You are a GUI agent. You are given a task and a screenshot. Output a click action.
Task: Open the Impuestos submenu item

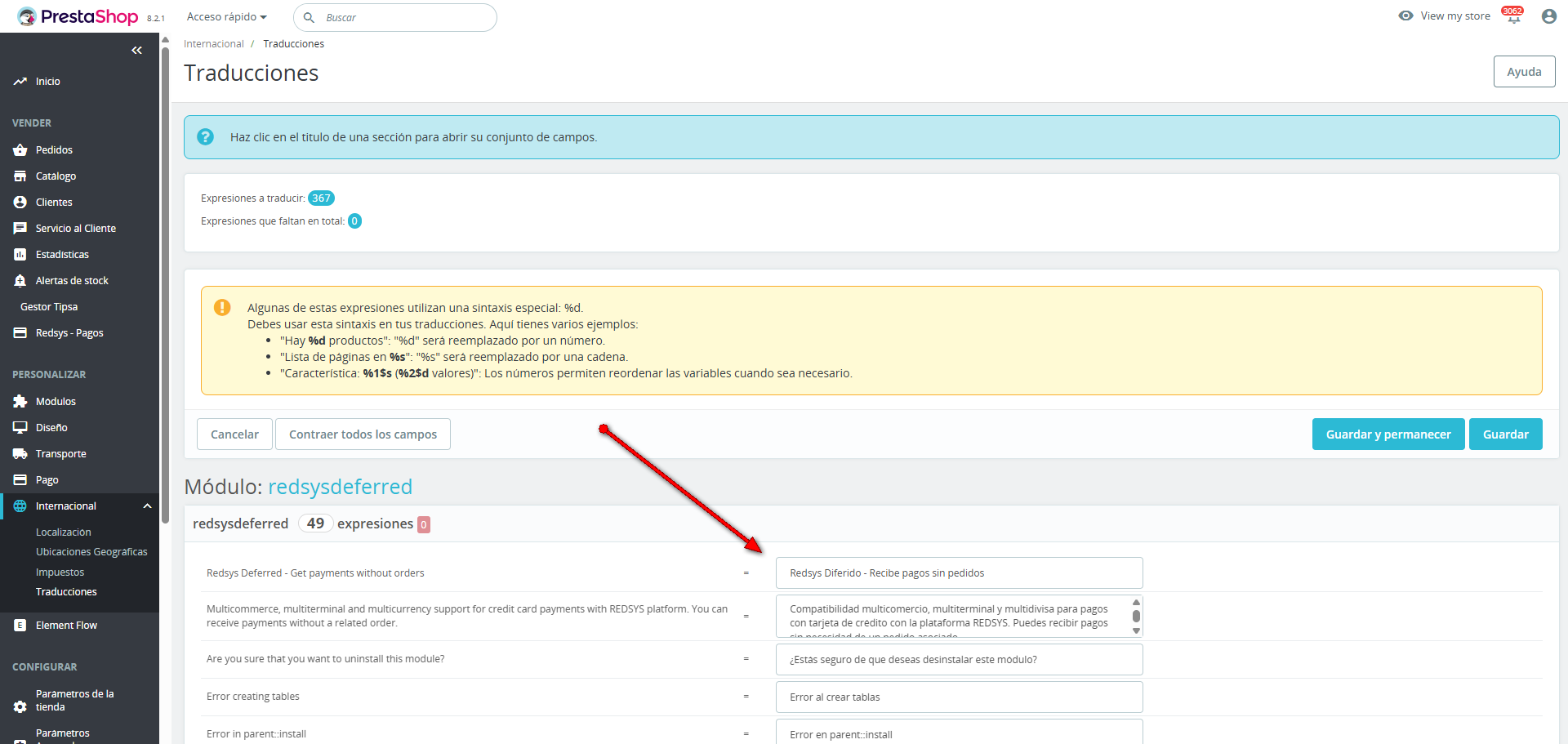coord(60,572)
